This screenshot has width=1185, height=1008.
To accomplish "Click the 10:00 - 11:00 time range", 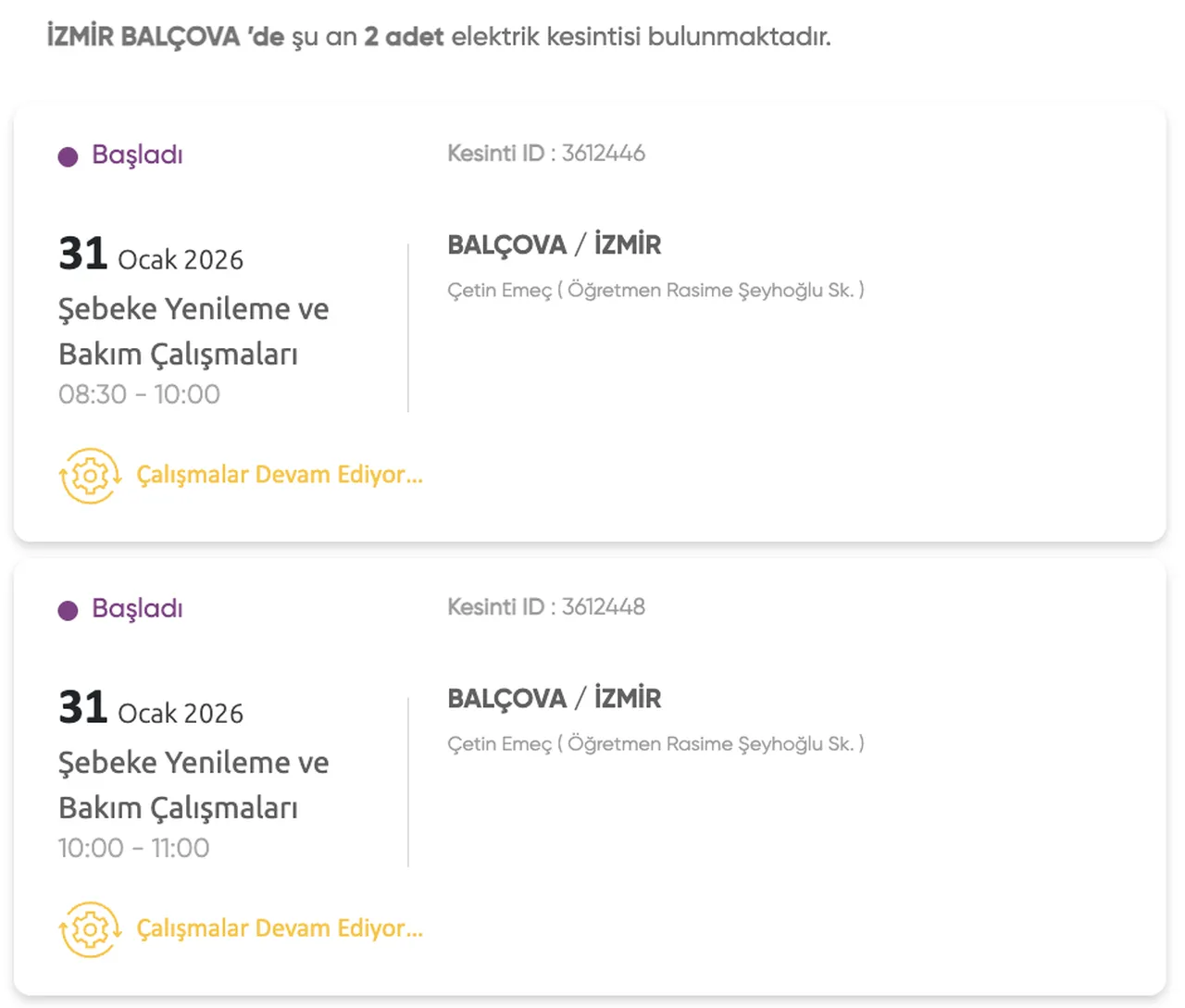I will pos(133,848).
